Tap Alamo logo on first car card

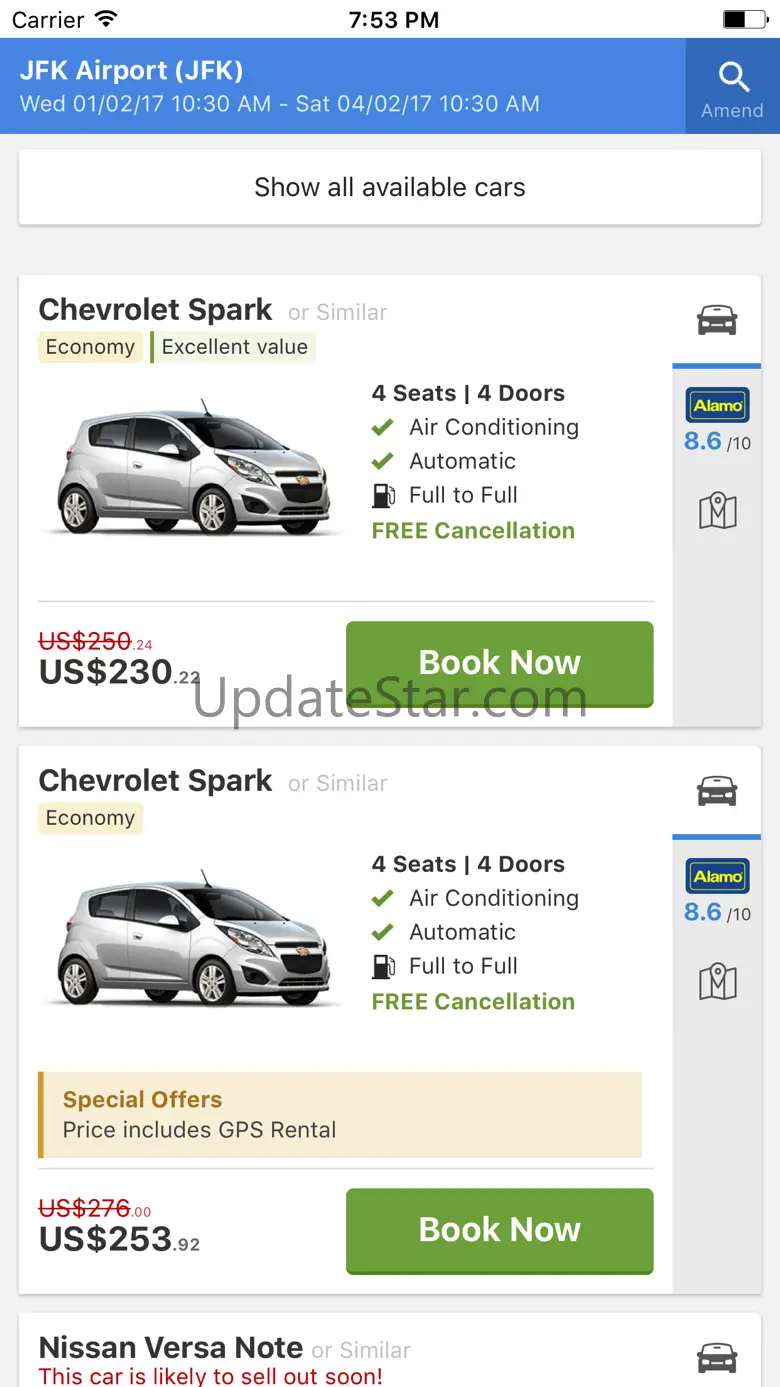point(717,405)
